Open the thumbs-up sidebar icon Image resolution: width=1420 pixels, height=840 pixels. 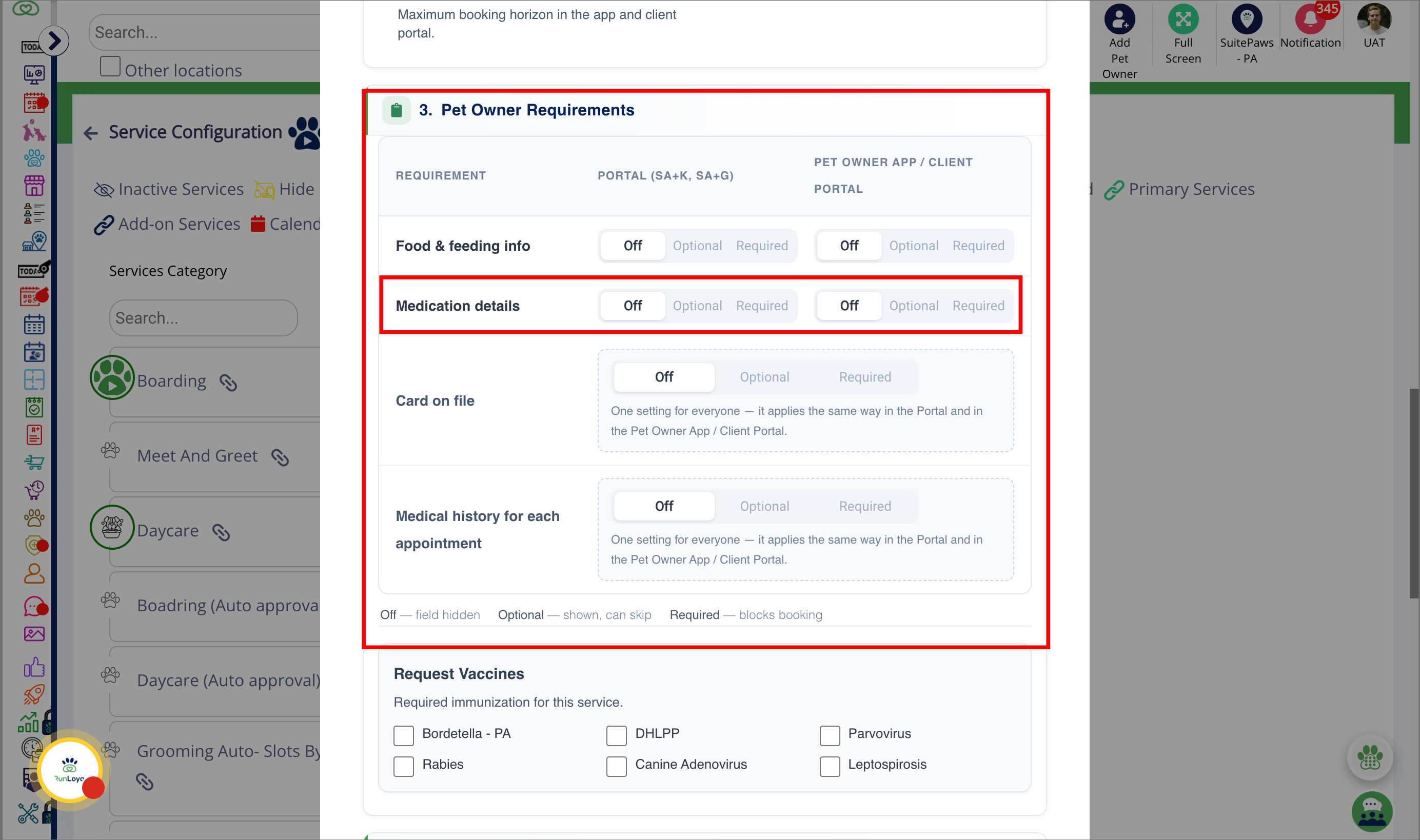click(34, 667)
